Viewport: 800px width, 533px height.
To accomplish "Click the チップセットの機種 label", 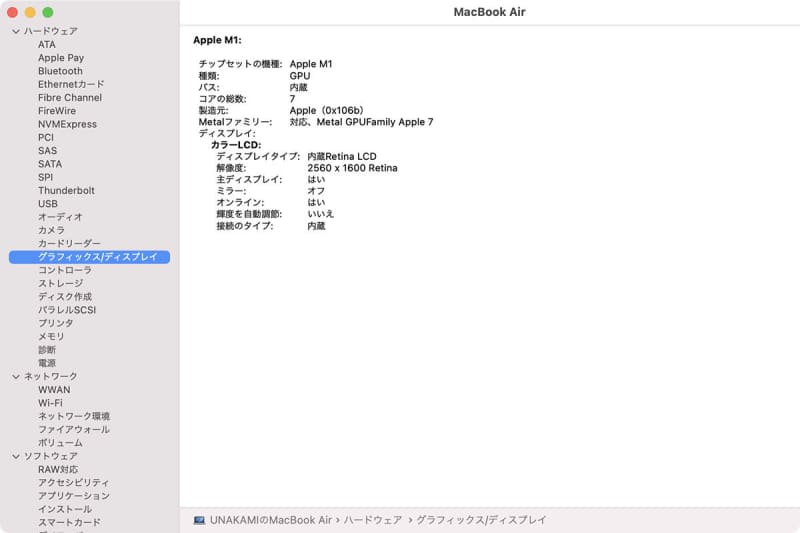I will tap(240, 64).
